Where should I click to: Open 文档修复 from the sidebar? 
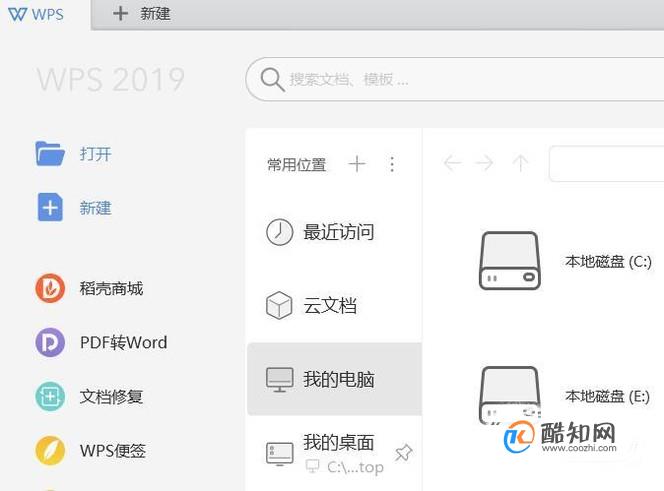(x=111, y=397)
